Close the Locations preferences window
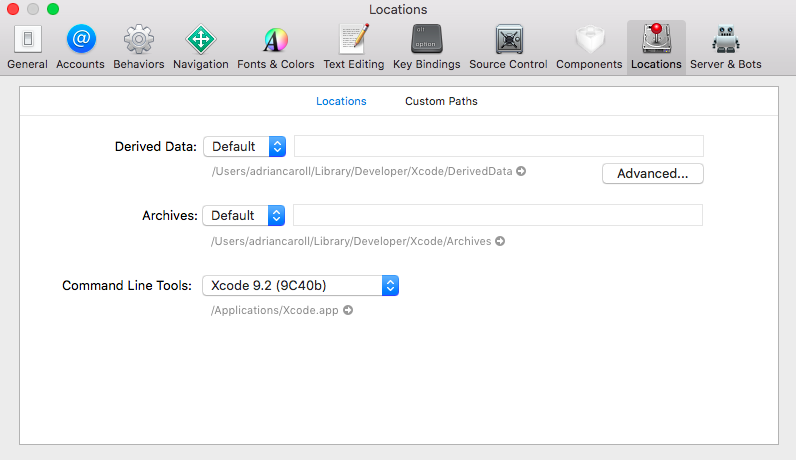 coord(13,9)
